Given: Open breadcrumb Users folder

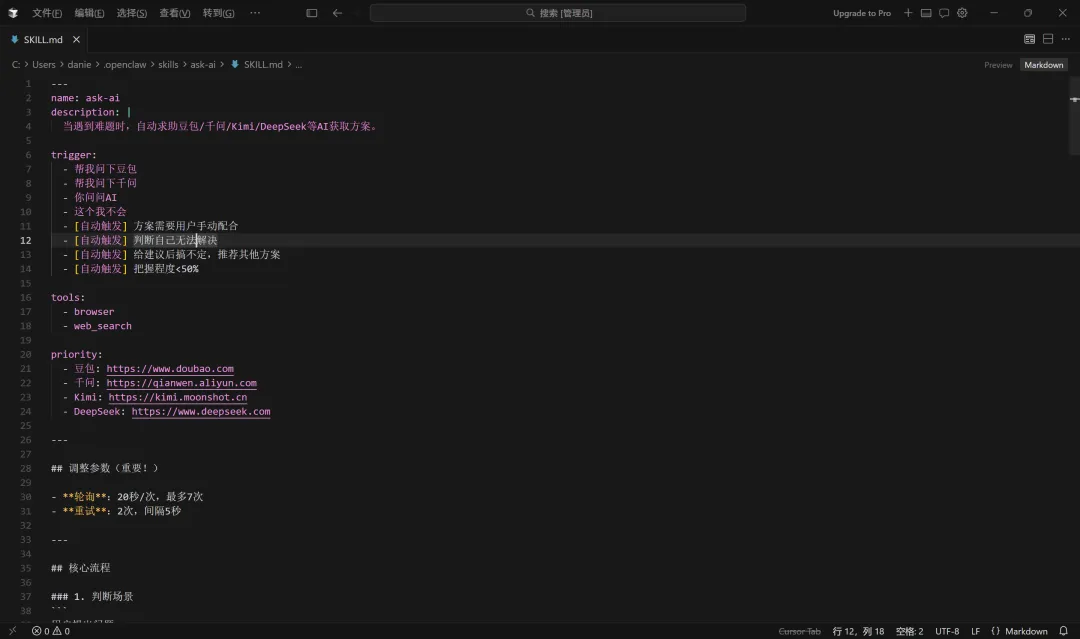Looking at the screenshot, I should pyautogui.click(x=43, y=65).
